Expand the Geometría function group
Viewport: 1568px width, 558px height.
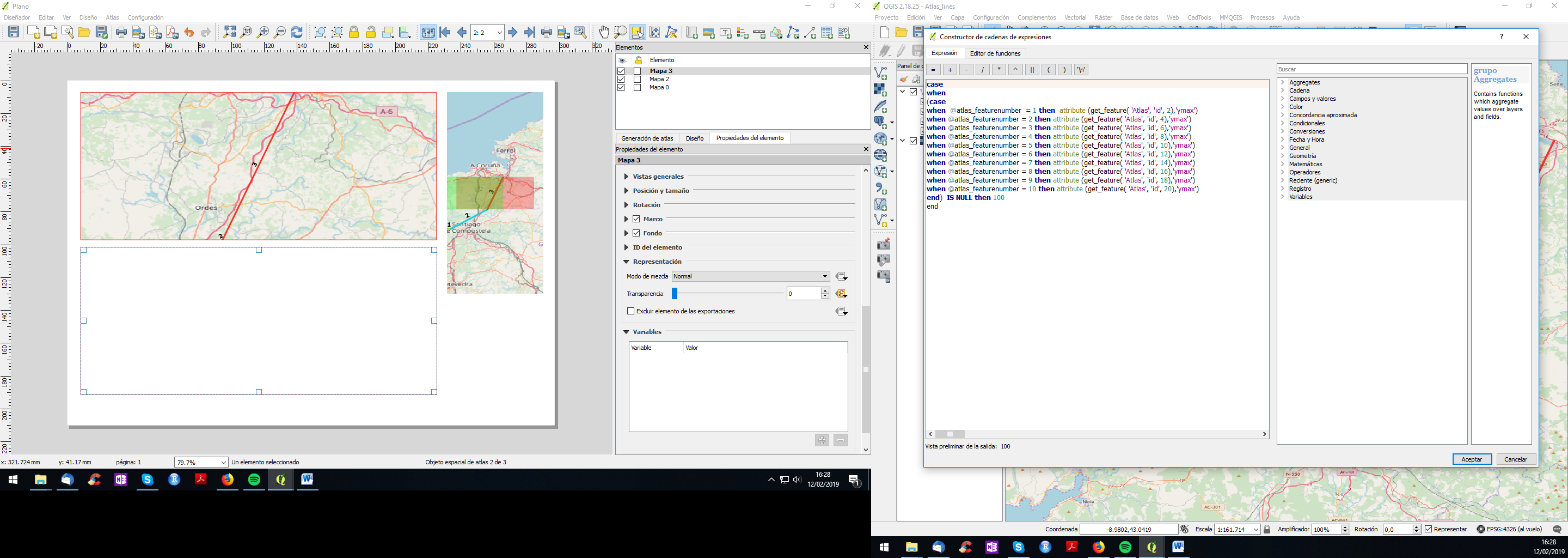pyautogui.click(x=1283, y=156)
